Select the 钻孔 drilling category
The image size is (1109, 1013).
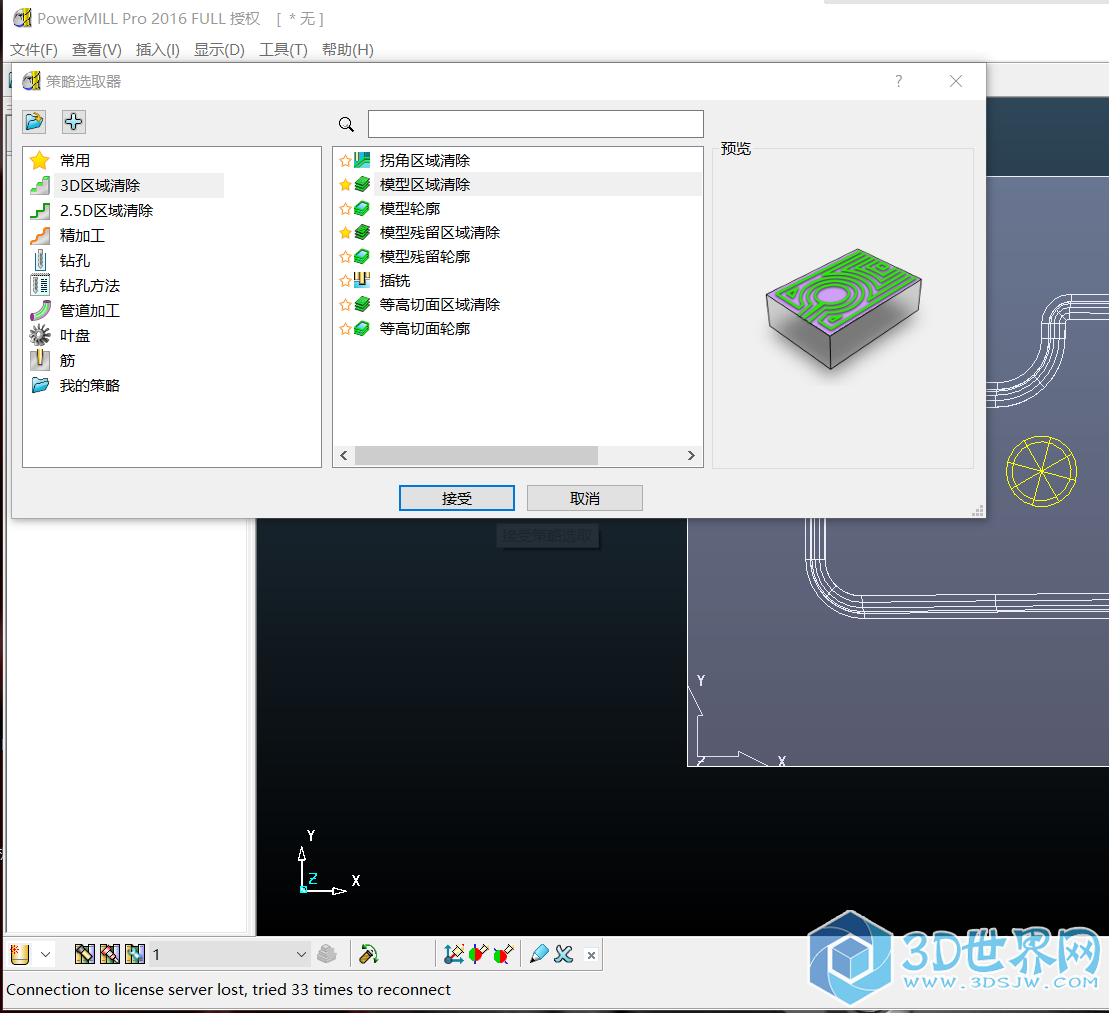coord(75,260)
